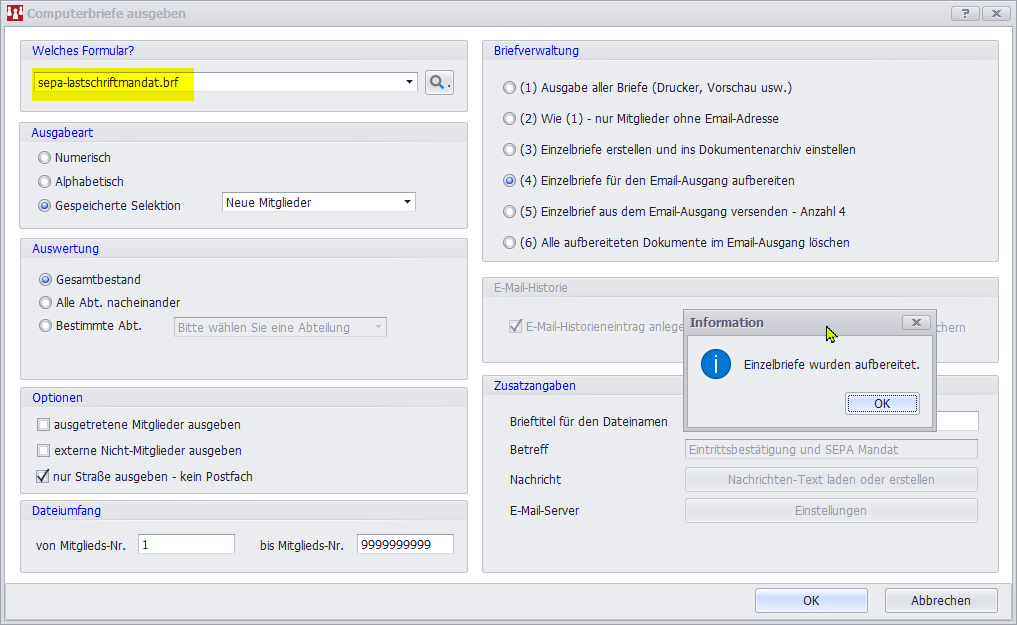1017x625 pixels.
Task: Open the form file dropdown sepa-lastschriftmandat.brf
Action: [410, 83]
